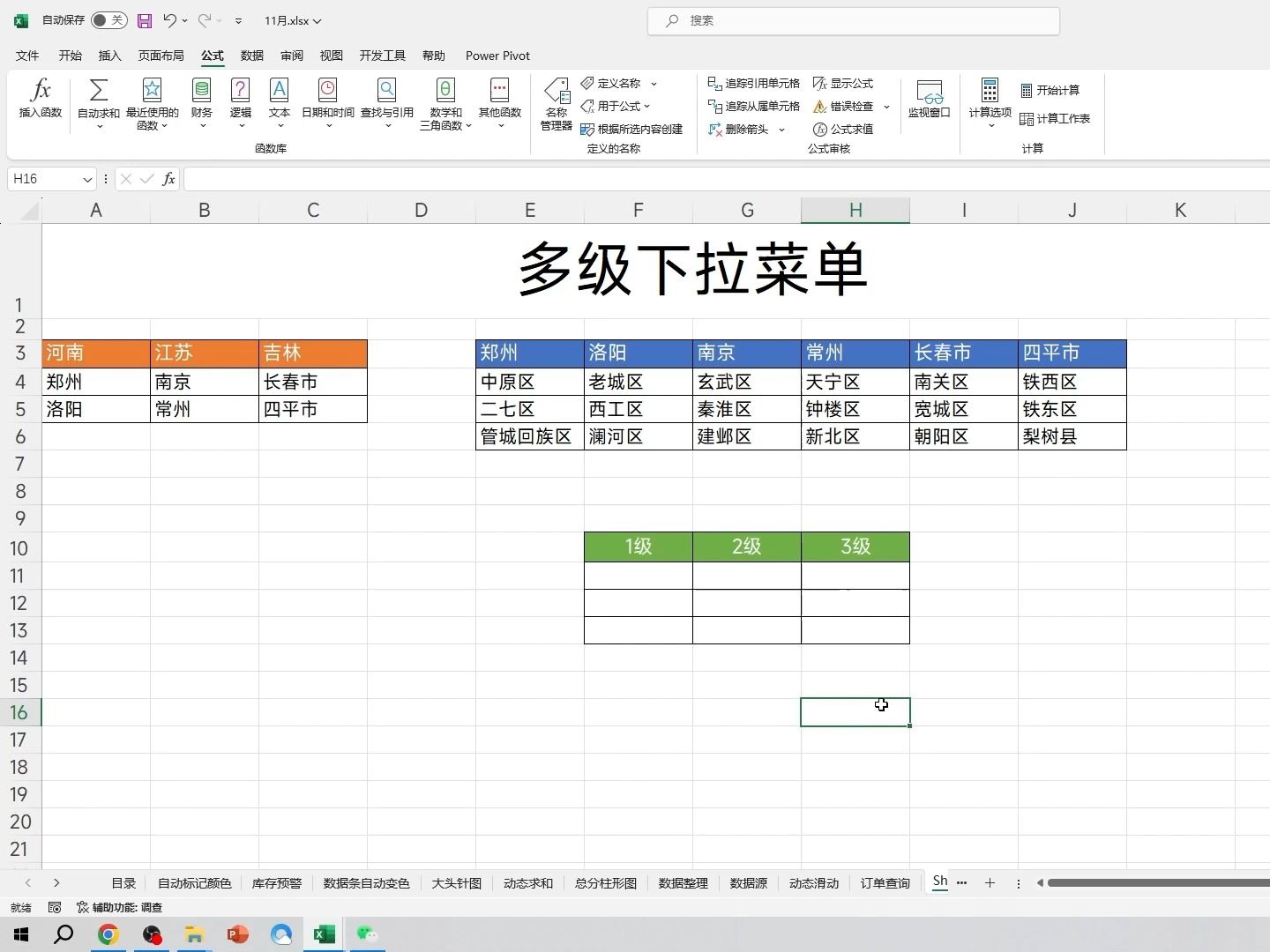Expand the Define Name (定义名称) dropdown arrow
This screenshot has height=952, width=1270.
(654, 84)
